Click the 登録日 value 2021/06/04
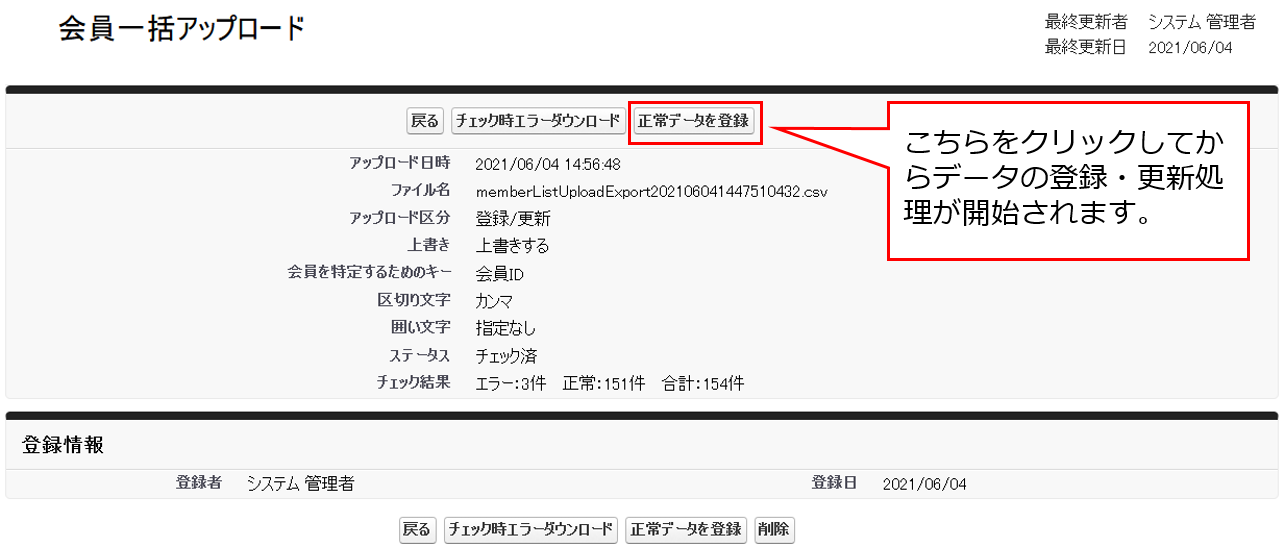The image size is (1285, 547). tap(924, 484)
